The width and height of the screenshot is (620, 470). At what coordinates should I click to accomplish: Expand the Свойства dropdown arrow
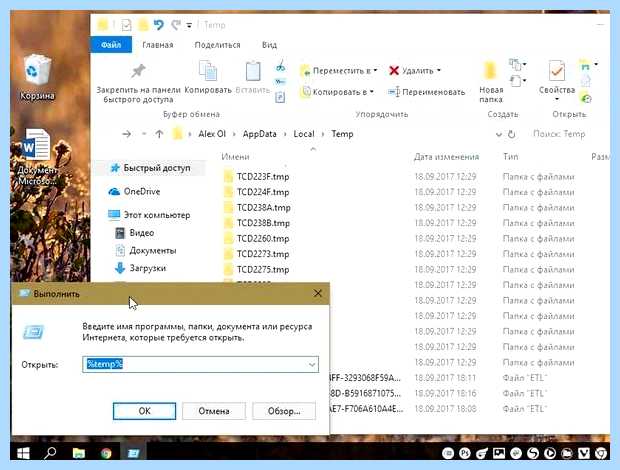pos(556,99)
